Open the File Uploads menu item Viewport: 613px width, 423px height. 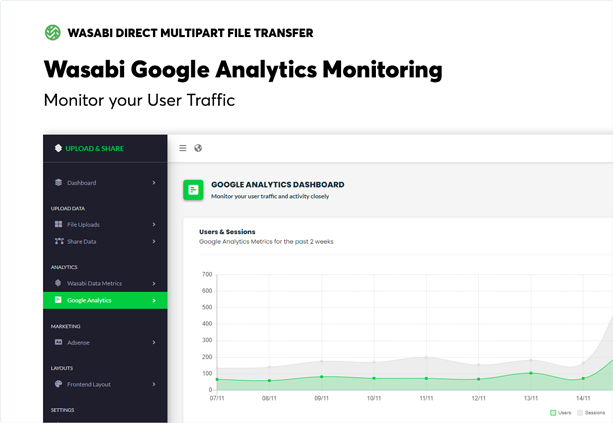[105, 224]
